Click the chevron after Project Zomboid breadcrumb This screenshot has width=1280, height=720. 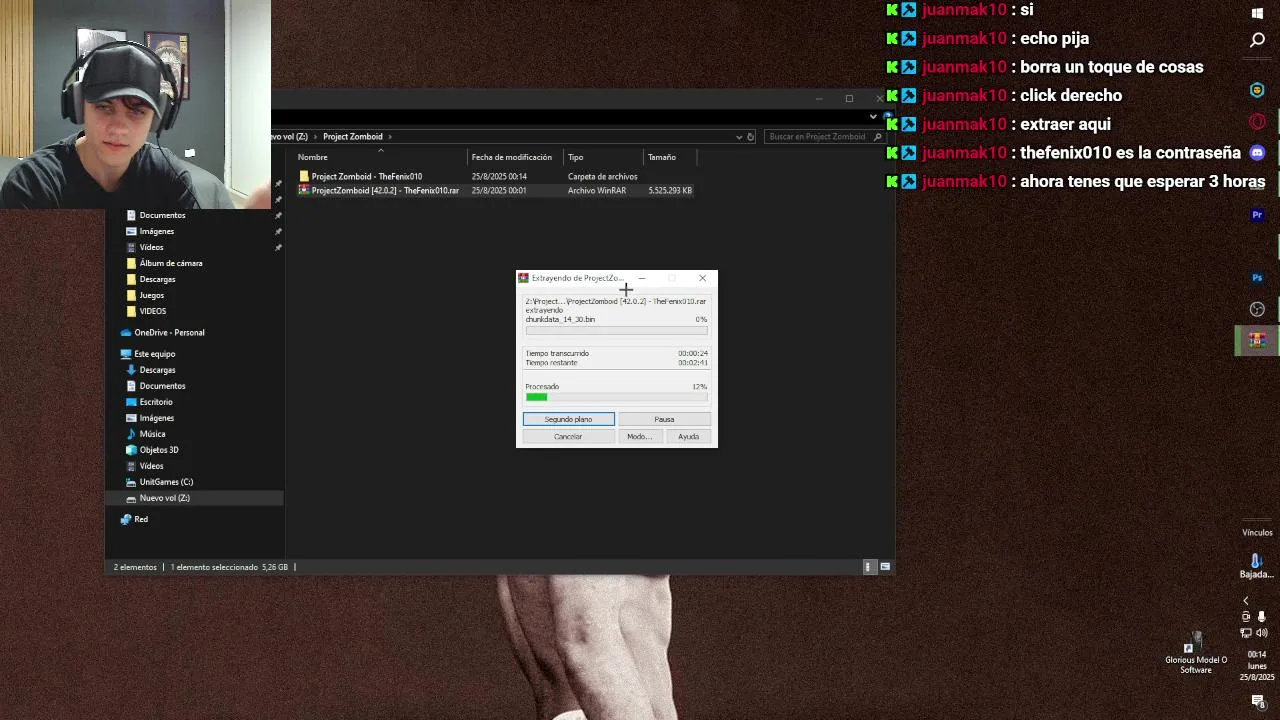click(390, 137)
